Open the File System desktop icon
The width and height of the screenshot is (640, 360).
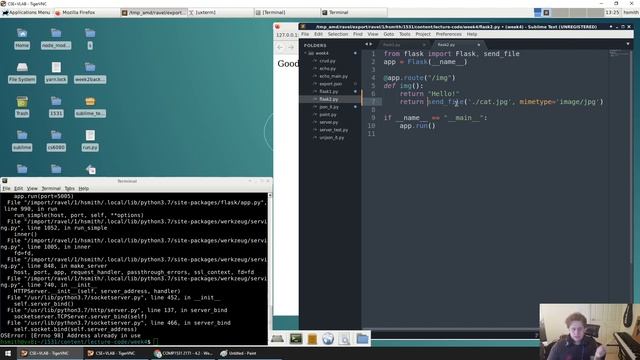tap(22, 73)
